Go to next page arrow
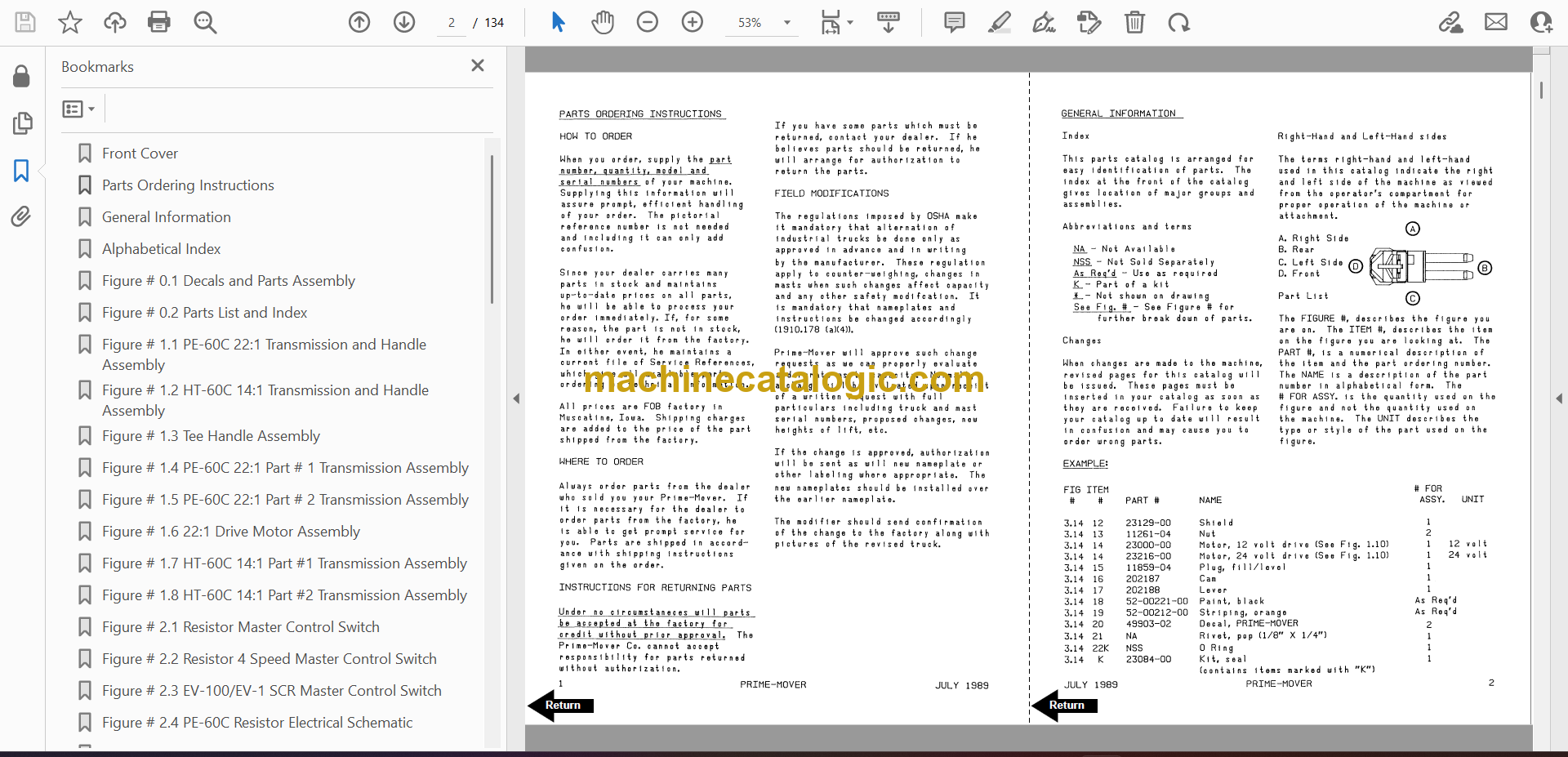The height and width of the screenshot is (757, 1568). pyautogui.click(x=404, y=22)
